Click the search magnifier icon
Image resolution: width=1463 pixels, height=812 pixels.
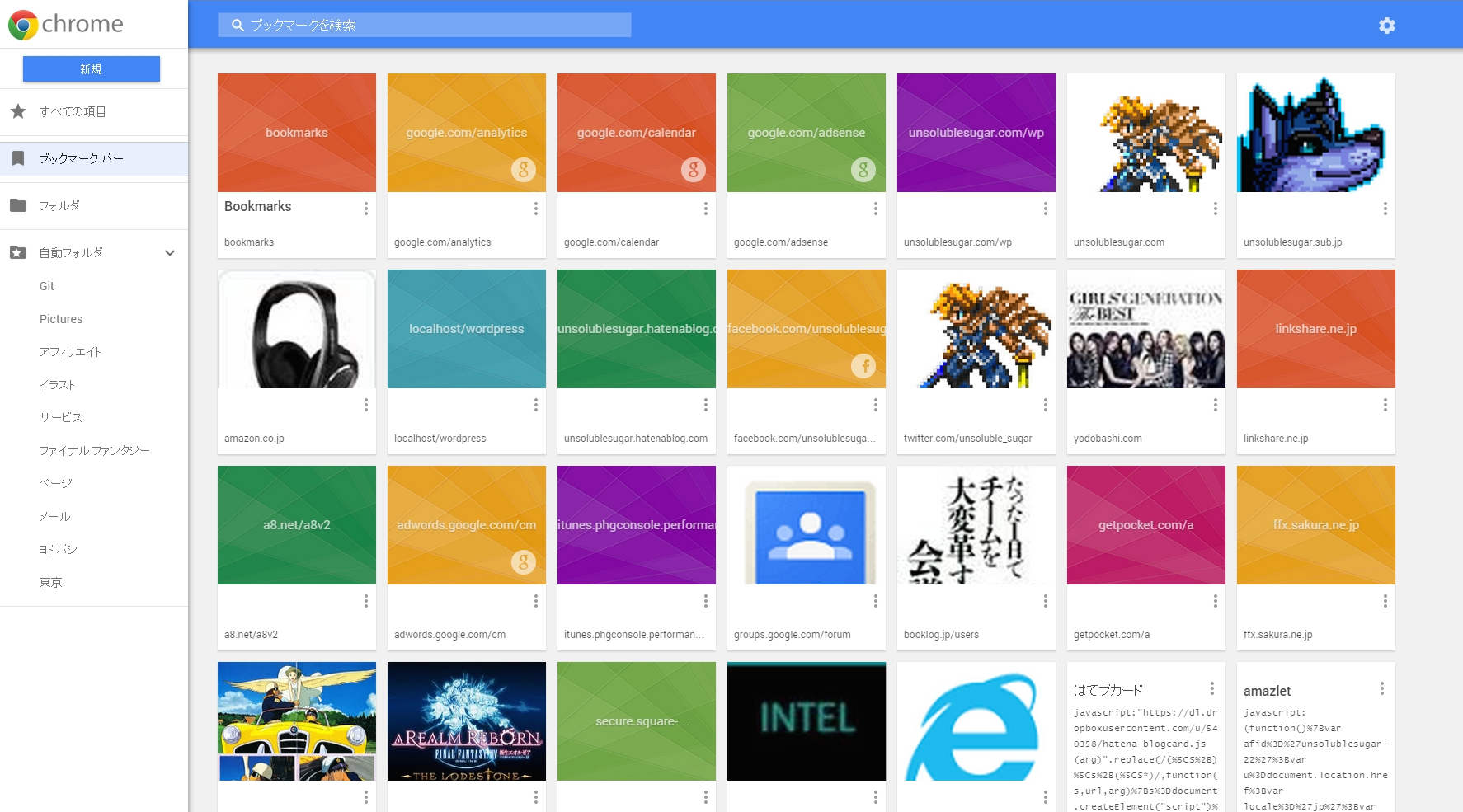[x=238, y=26]
